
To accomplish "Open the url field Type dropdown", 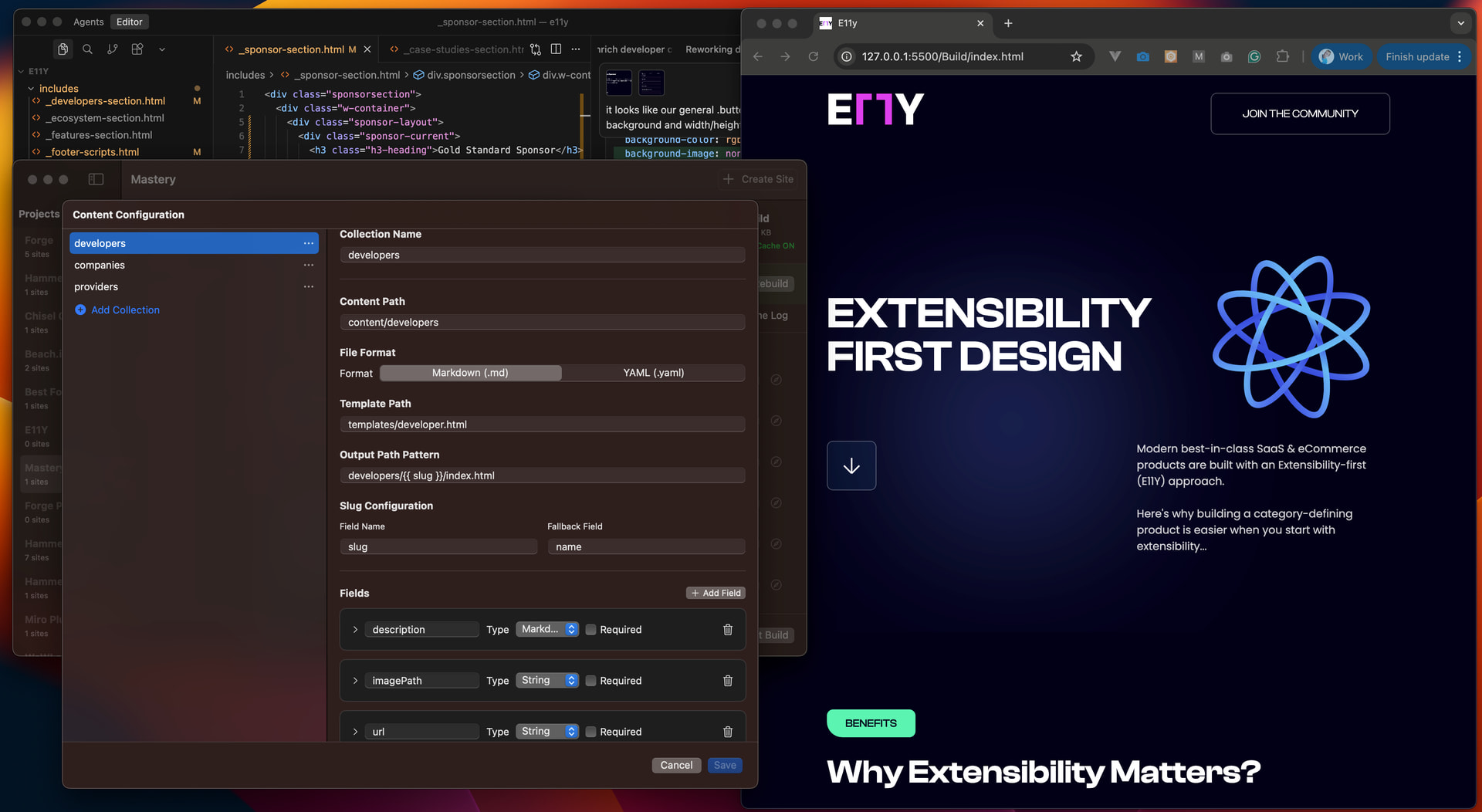I will (x=547, y=731).
